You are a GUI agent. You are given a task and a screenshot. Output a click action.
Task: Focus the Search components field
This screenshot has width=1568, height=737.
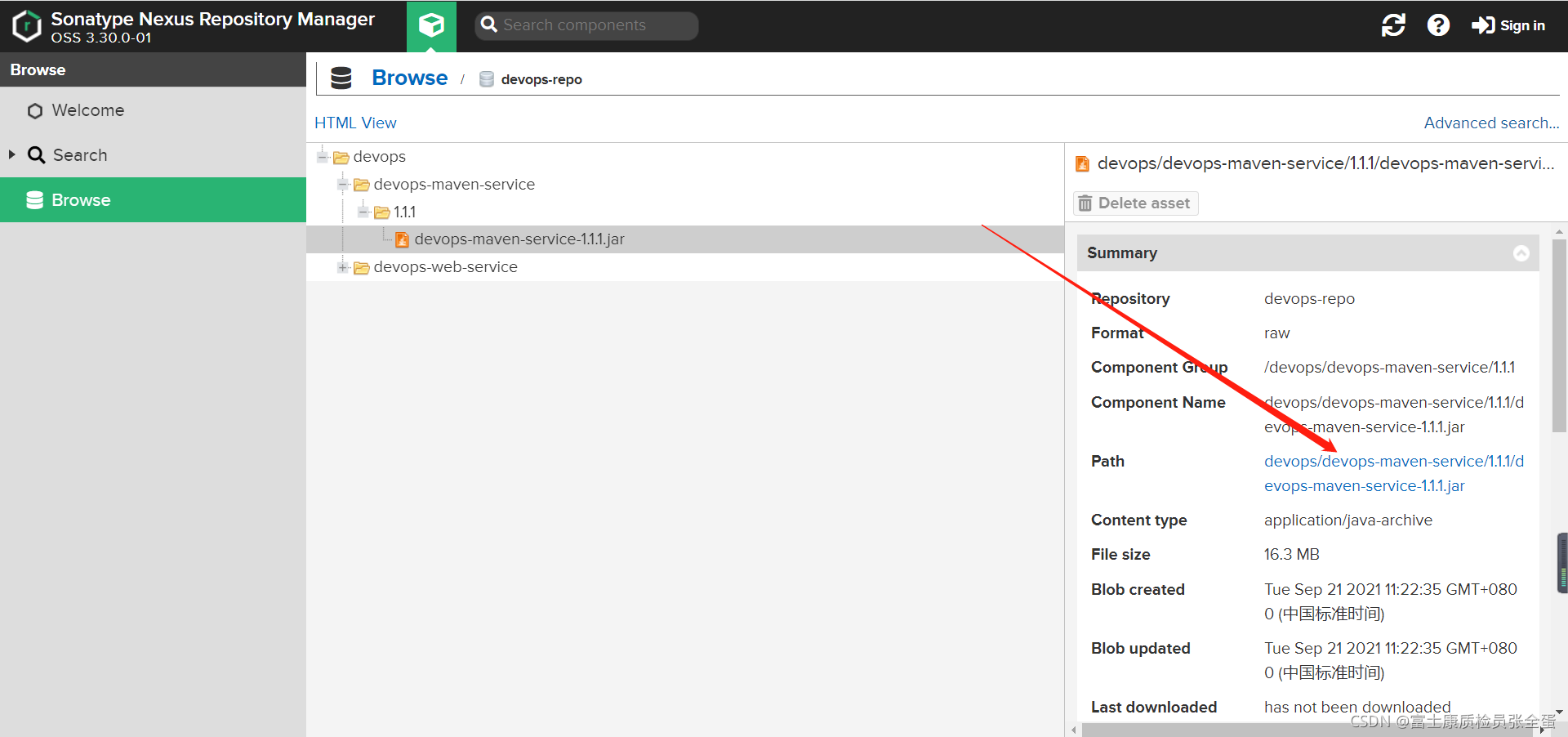(586, 25)
